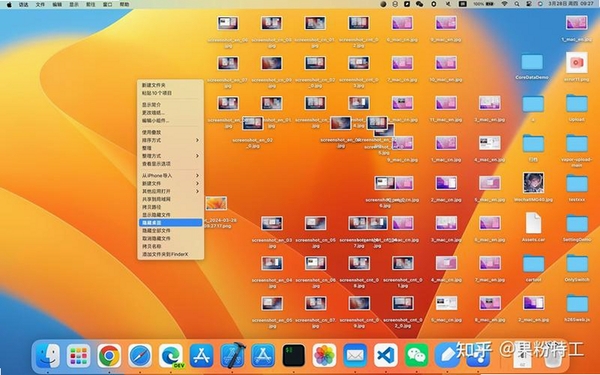Expand 排序方式 submenu
Image resolution: width=600 pixels, height=375 pixels.
point(171,140)
